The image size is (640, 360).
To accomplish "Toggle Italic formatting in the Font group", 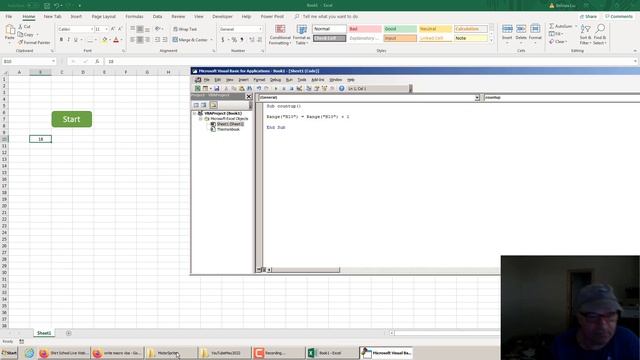I will (x=68, y=40).
